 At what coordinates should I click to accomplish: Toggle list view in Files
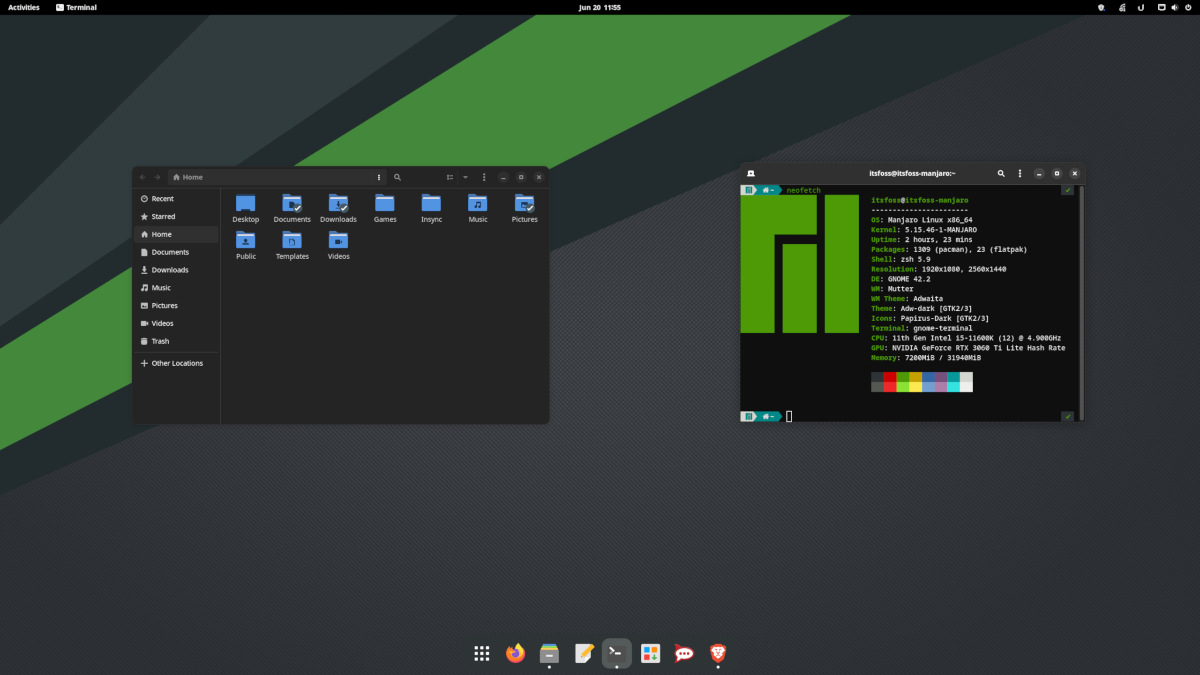pyautogui.click(x=450, y=177)
